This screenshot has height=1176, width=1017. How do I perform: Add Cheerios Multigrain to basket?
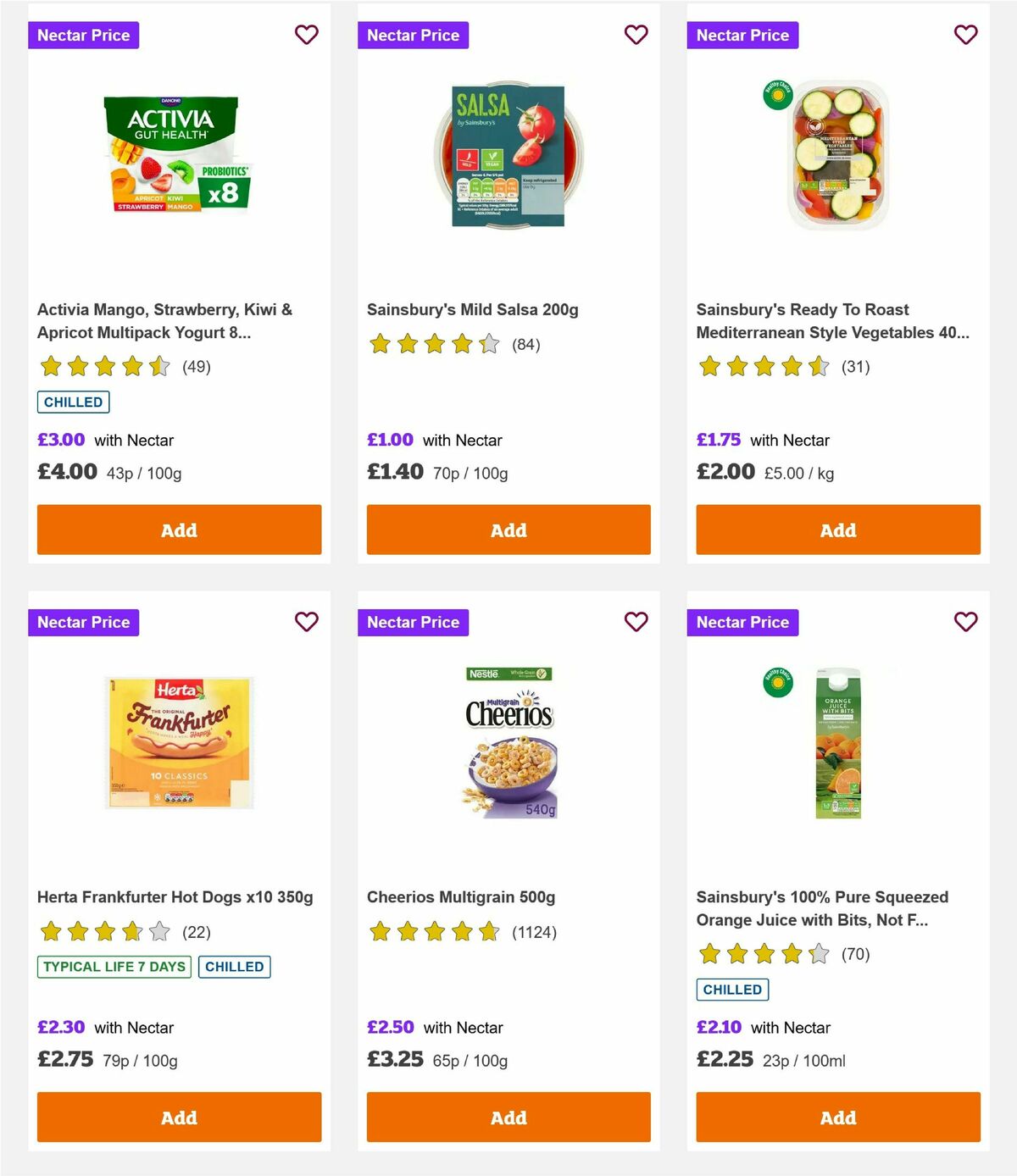click(508, 1117)
